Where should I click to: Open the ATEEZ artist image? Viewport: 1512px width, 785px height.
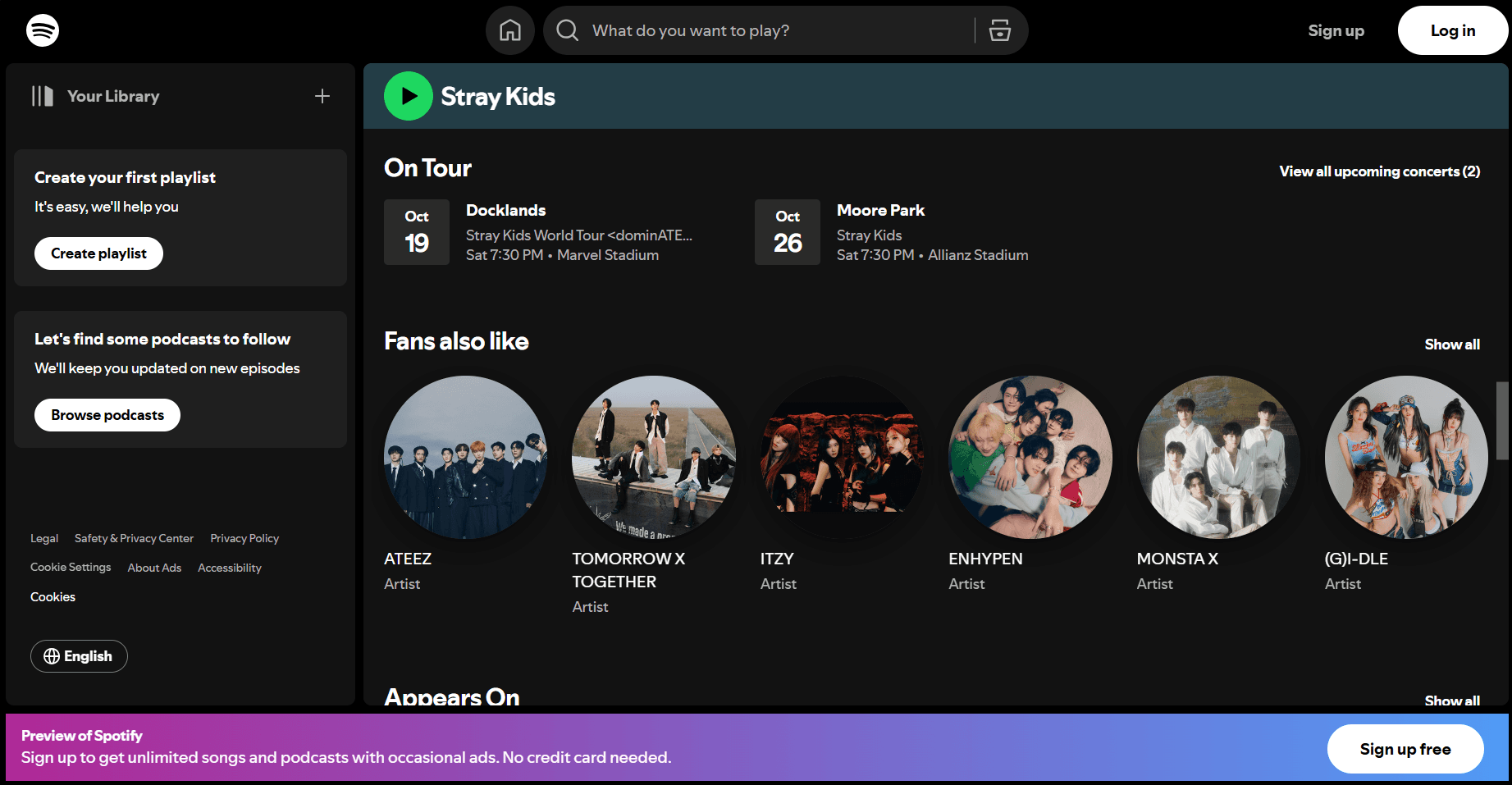pos(466,458)
